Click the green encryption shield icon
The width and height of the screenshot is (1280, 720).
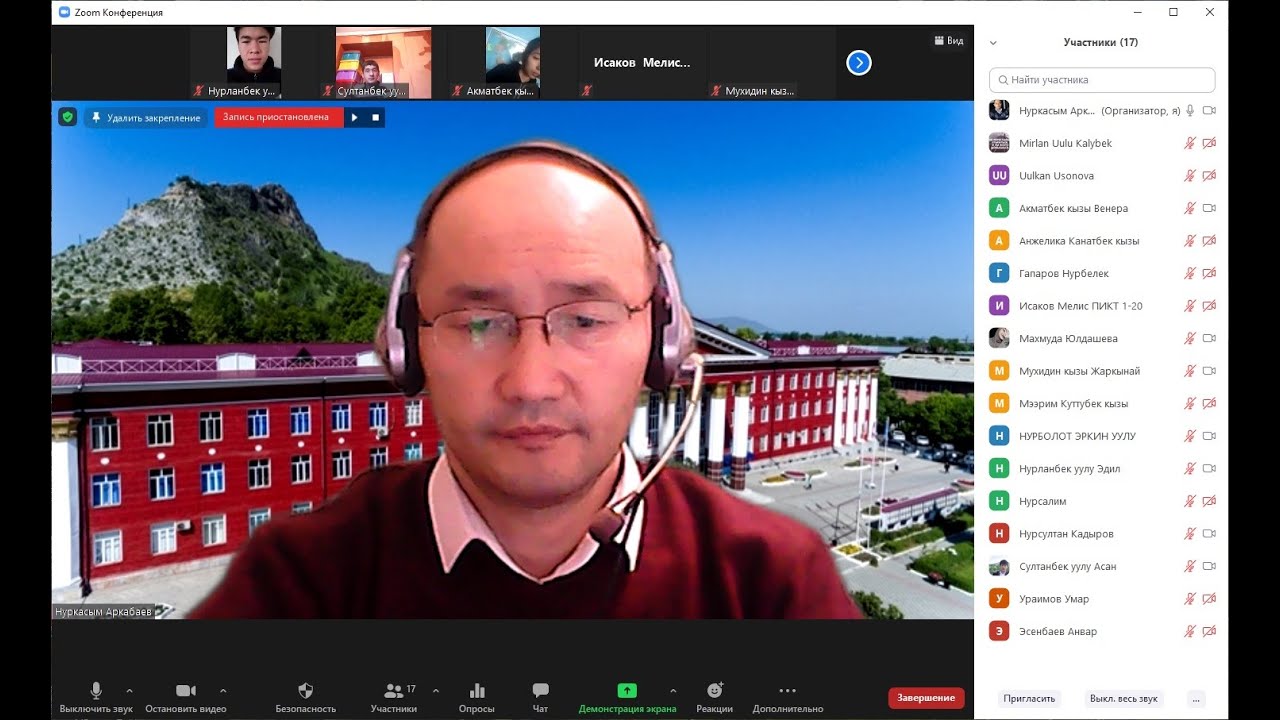[68, 117]
